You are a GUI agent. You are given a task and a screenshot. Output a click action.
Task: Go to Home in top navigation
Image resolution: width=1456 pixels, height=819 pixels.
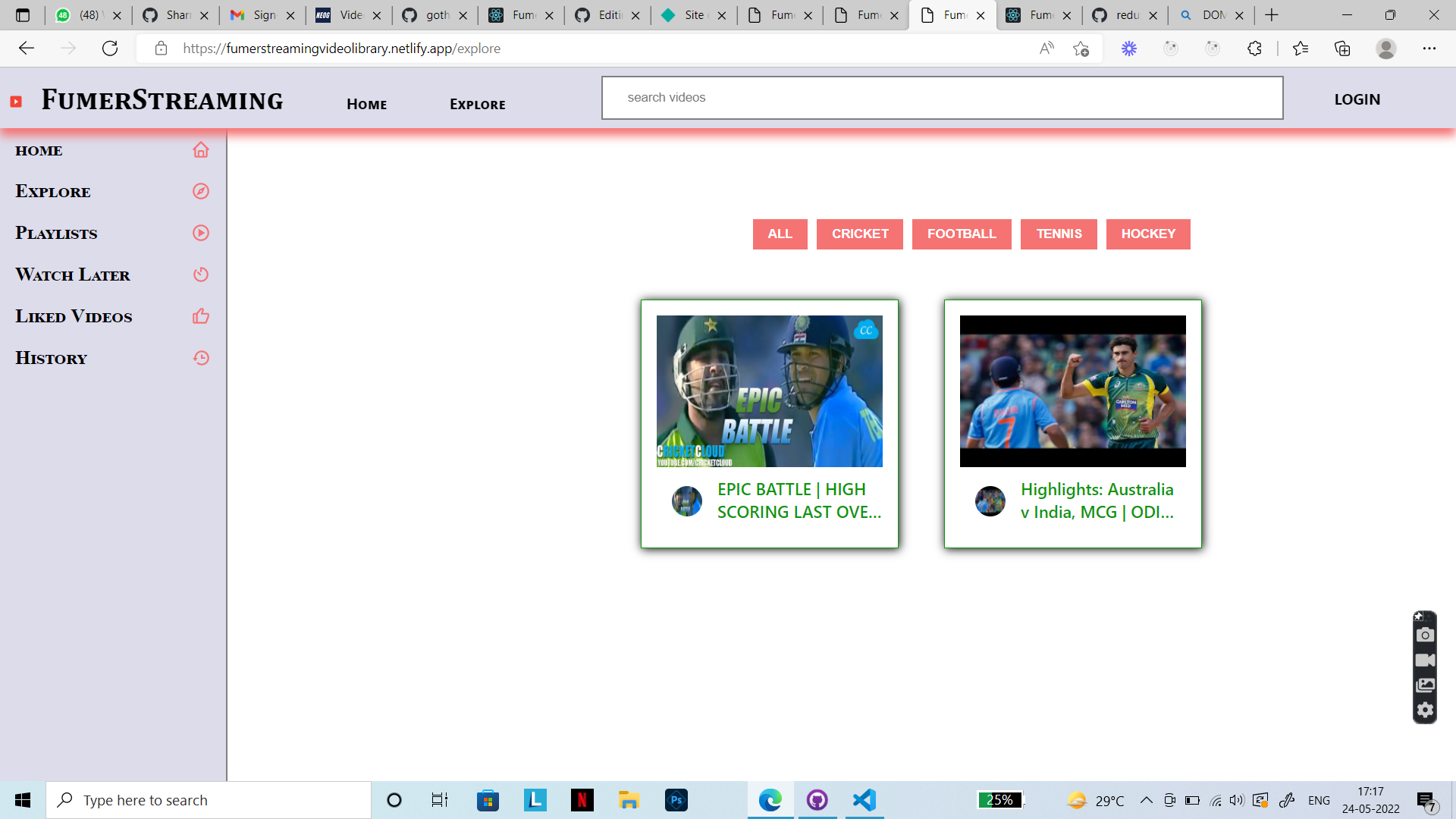(x=366, y=105)
